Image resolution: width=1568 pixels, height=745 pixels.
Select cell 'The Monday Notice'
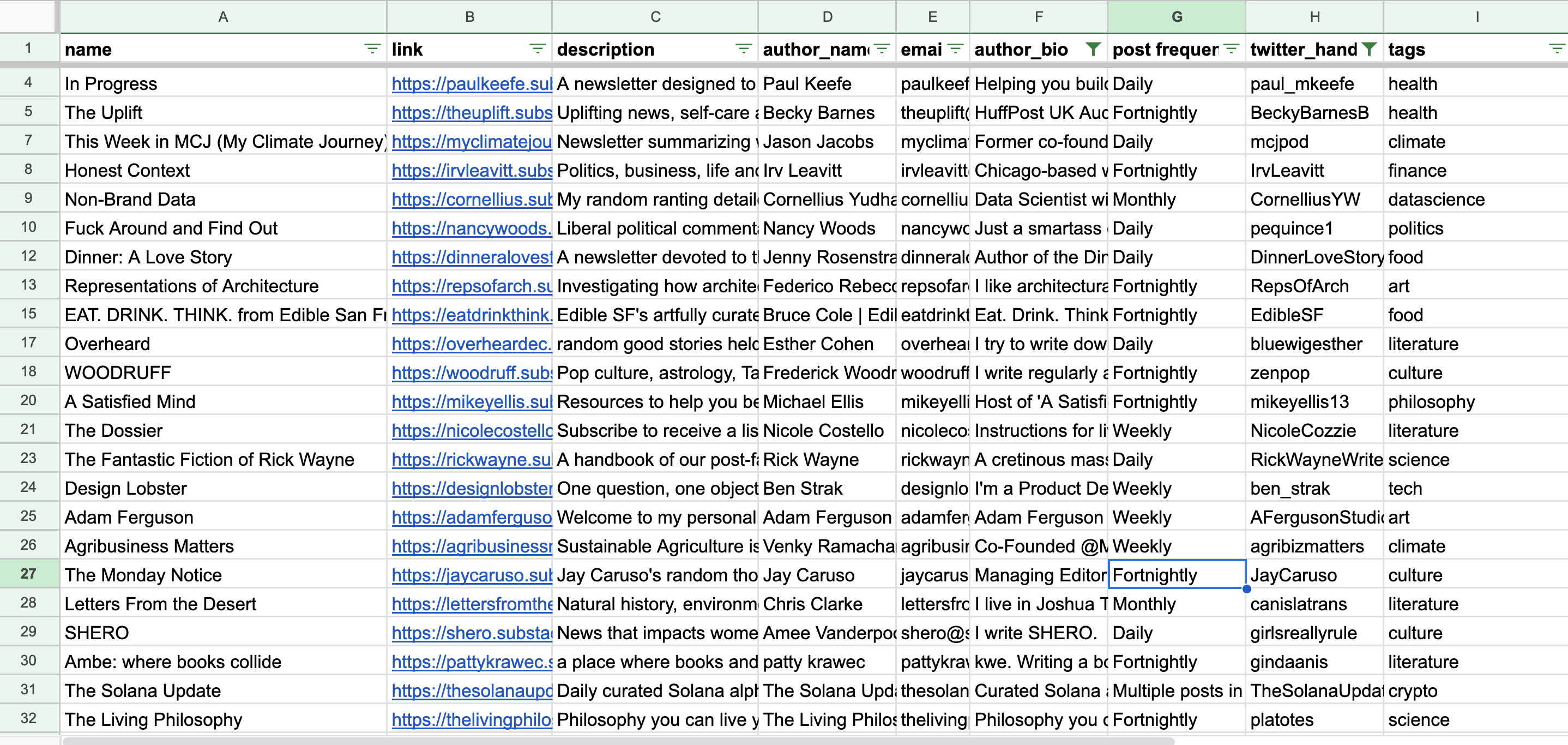click(224, 575)
